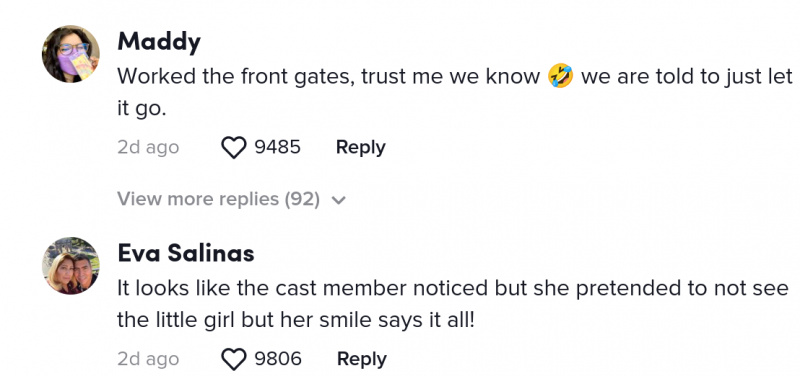Image resolution: width=800 pixels, height=376 pixels.
Task: Click the laughing emoji in Maddy's comment
Action: 560,77
